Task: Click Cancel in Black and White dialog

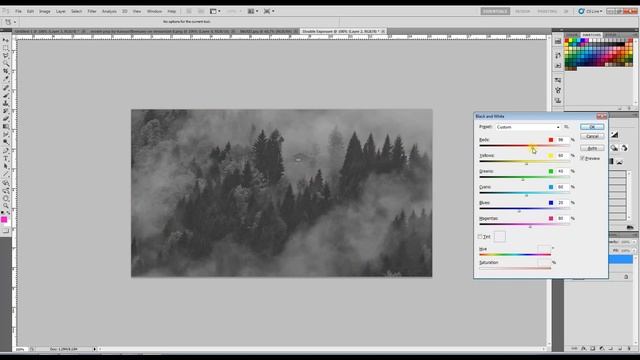Action: click(592, 136)
